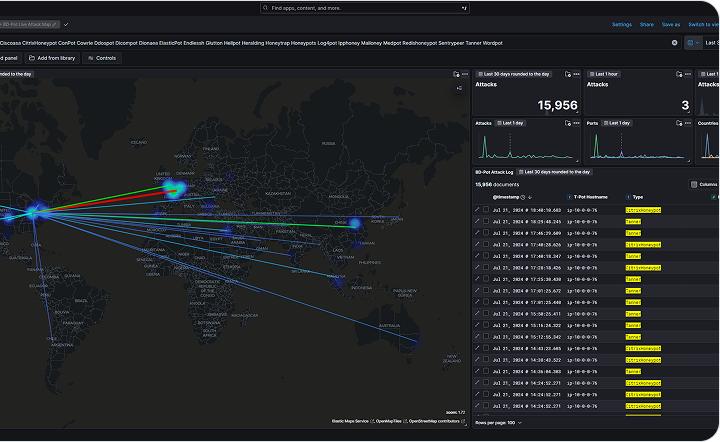The width and height of the screenshot is (720, 442).
Task: Select checkbox for the 17:40:28.626 row
Action: click(486, 244)
